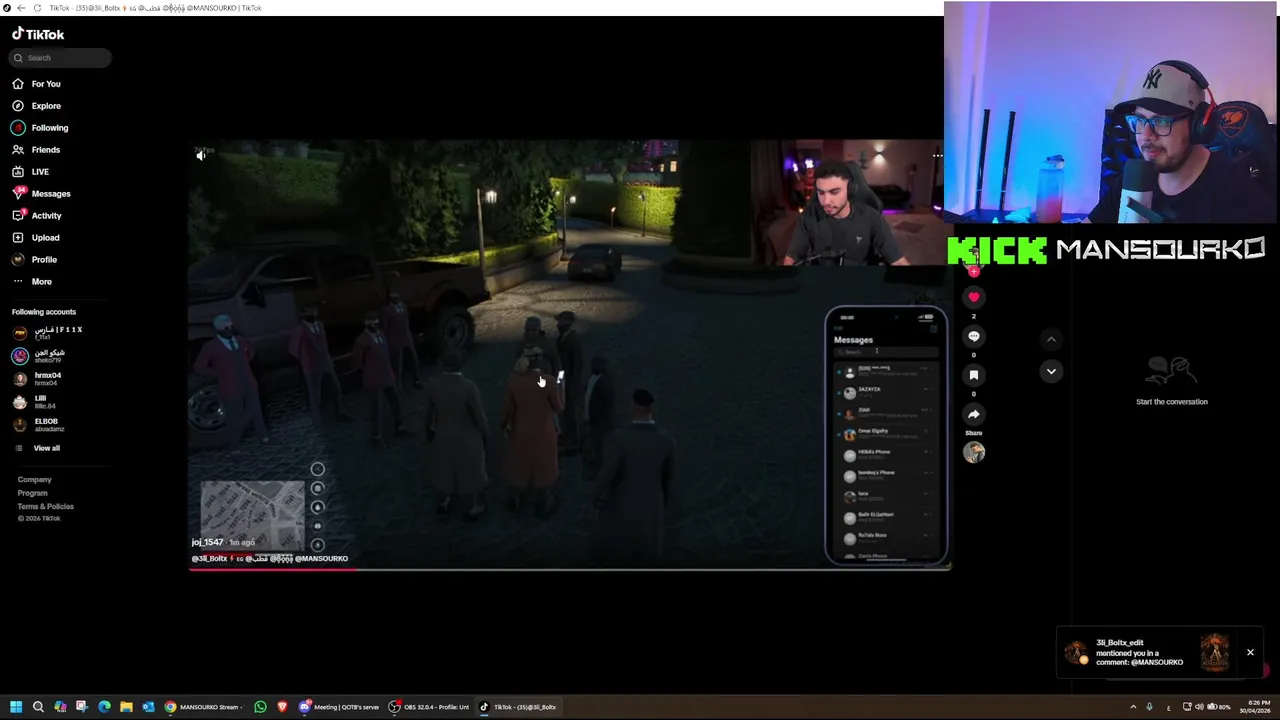The width and height of the screenshot is (1280, 720).
Task: Open Messages from the sidebar
Action: pos(41,194)
